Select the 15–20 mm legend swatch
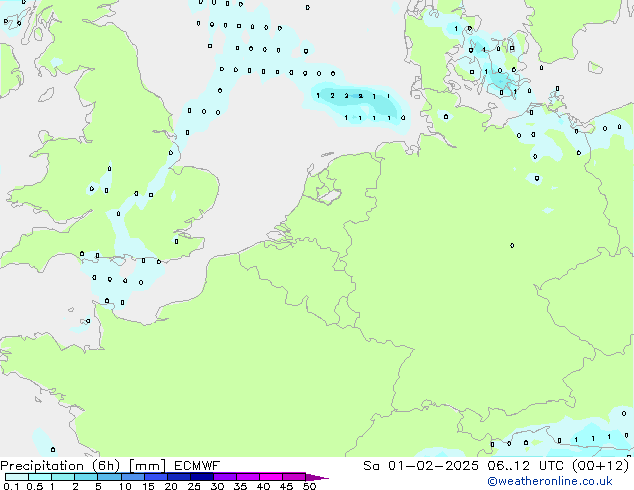This screenshot has width=634, height=490. tap(156, 477)
